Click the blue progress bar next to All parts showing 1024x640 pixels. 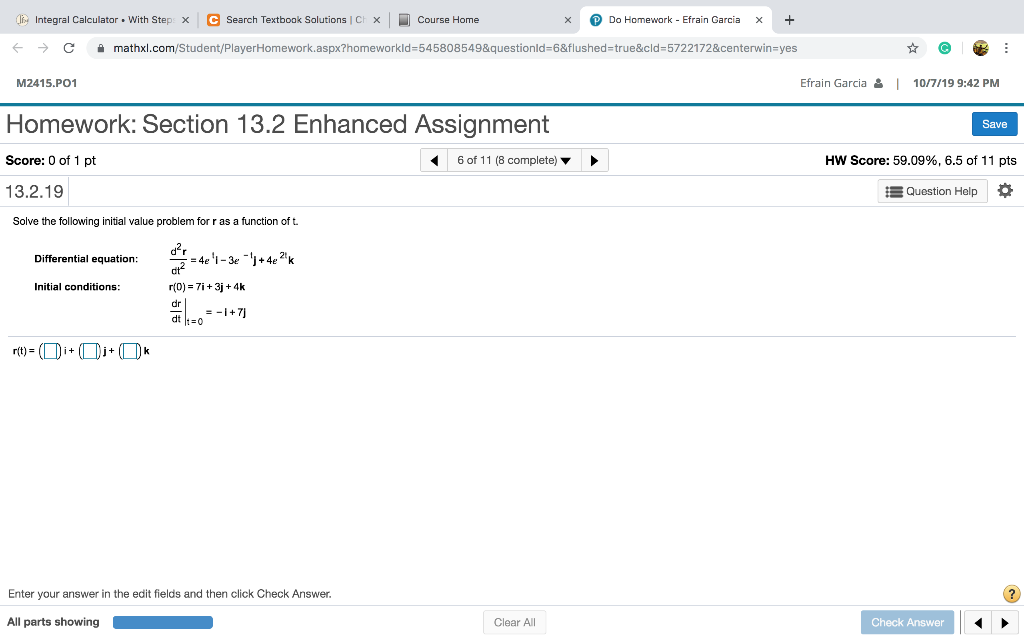click(162, 621)
